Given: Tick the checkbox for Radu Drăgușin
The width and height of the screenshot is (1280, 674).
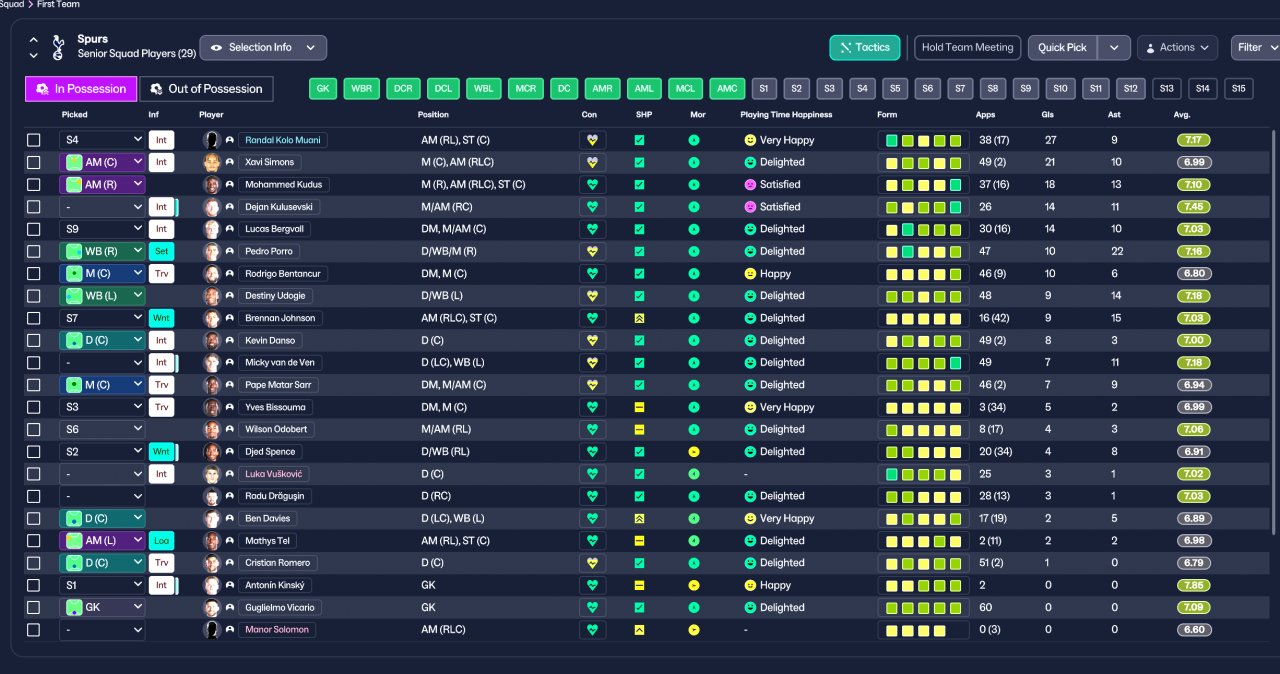Looking at the screenshot, I should (34, 496).
